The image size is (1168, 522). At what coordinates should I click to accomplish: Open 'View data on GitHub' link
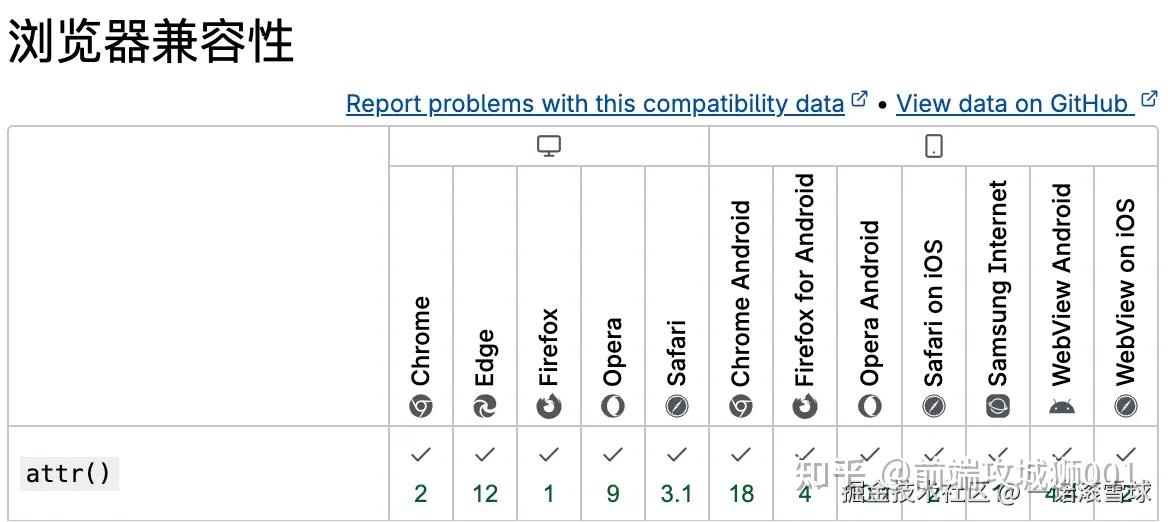(1014, 103)
